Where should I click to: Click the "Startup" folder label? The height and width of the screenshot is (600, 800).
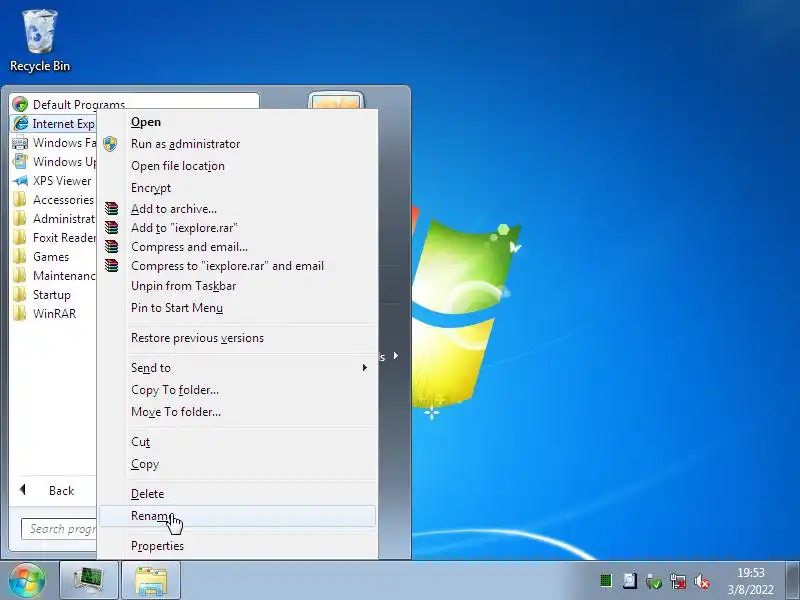click(52, 295)
